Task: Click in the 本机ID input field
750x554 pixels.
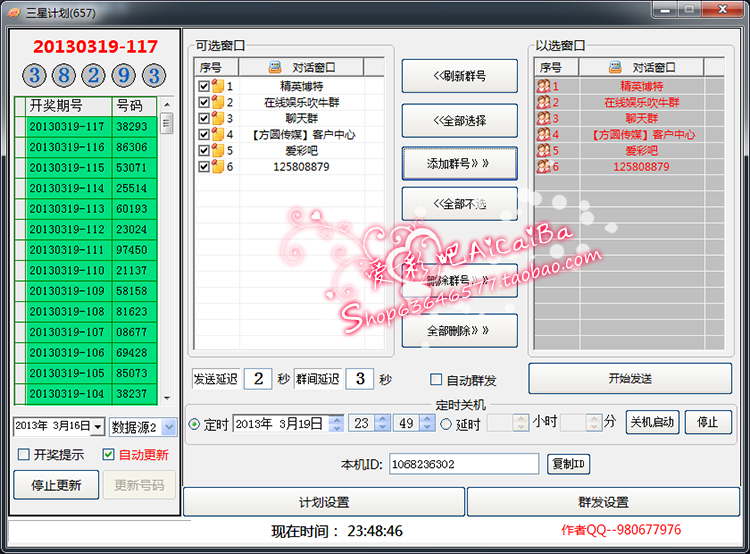Action: pos(463,464)
